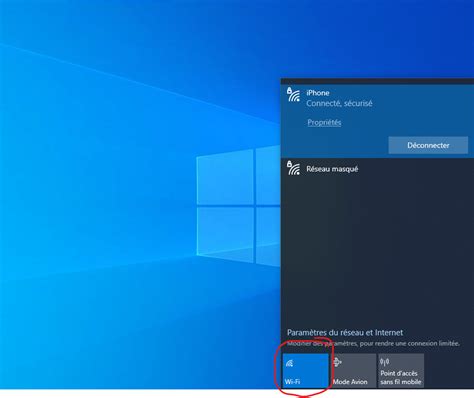
Task: Enable Mode Avion tile
Action: point(354,371)
